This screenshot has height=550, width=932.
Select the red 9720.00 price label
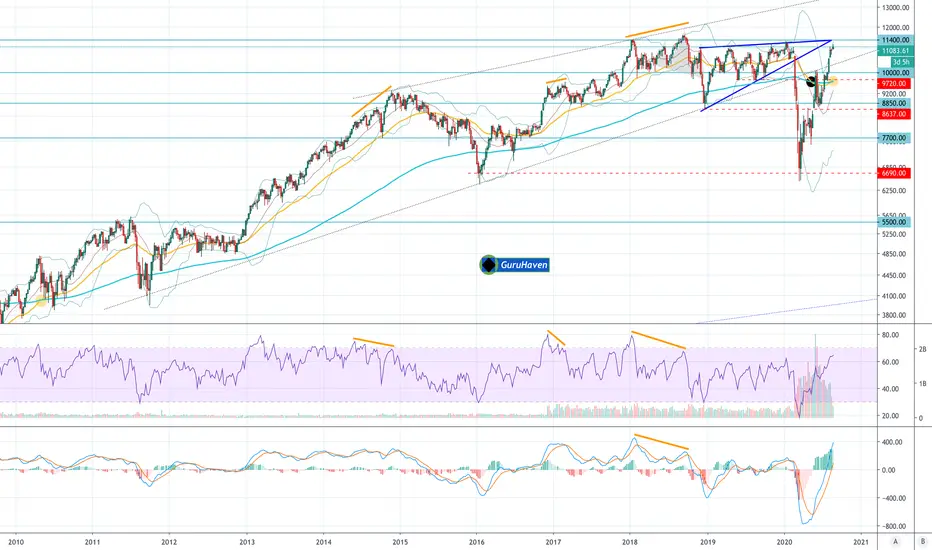(895, 84)
